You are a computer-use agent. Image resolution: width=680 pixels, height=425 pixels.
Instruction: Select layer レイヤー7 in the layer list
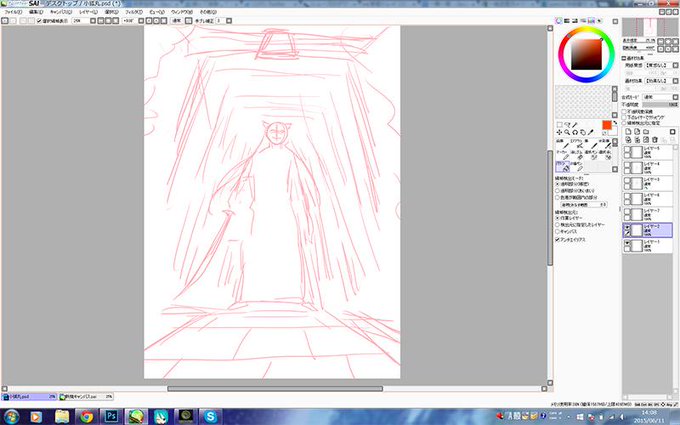click(648, 214)
